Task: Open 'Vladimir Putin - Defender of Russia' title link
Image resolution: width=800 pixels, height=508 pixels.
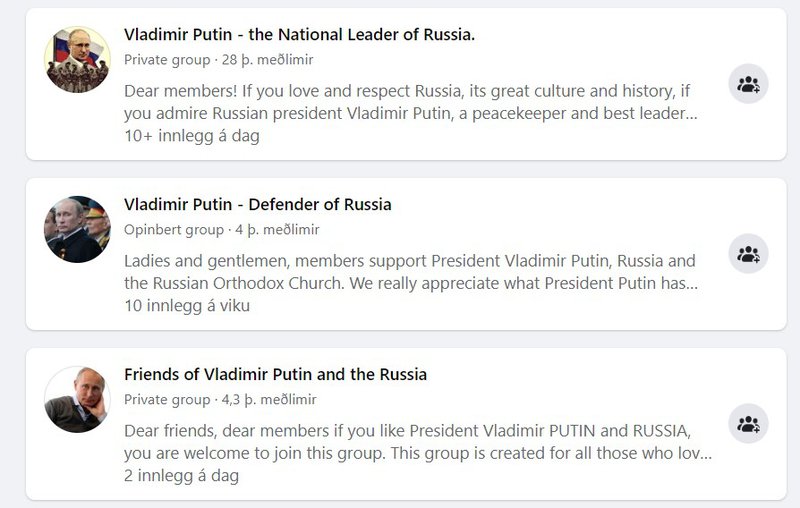Action: (x=257, y=205)
